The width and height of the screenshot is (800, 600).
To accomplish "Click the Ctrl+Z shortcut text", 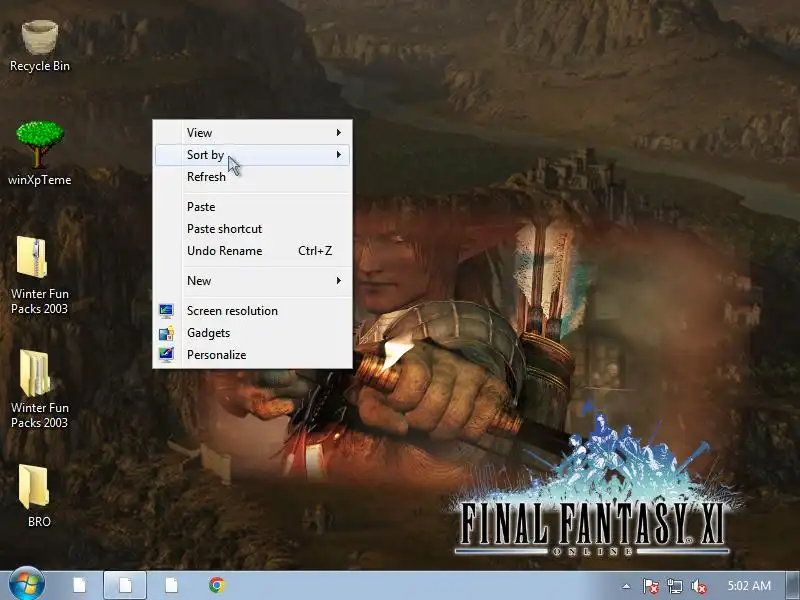I will click(315, 251).
